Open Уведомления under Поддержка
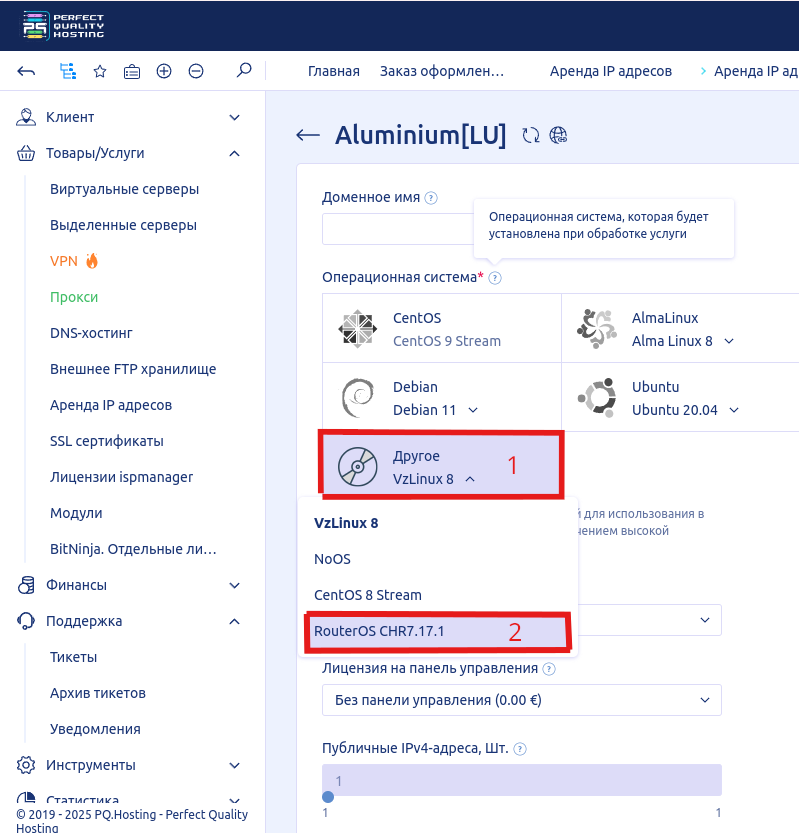The width and height of the screenshot is (799, 833). click(x=95, y=729)
